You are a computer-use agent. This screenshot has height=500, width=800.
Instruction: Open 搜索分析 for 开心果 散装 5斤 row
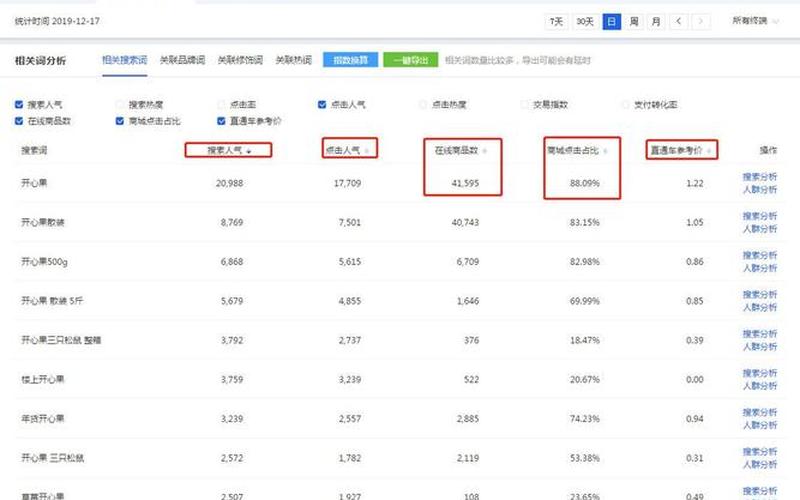click(760, 294)
